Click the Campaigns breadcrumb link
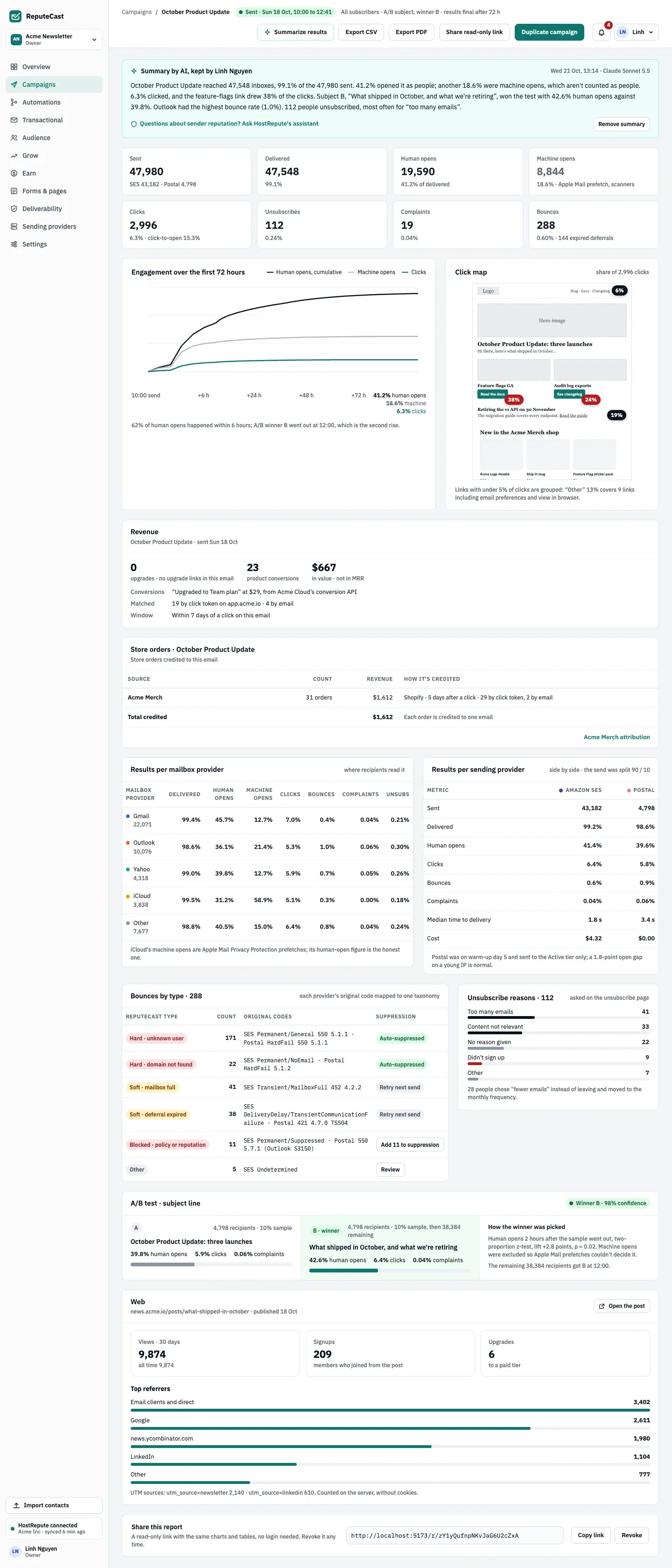The height and width of the screenshot is (1568, 672). point(137,12)
